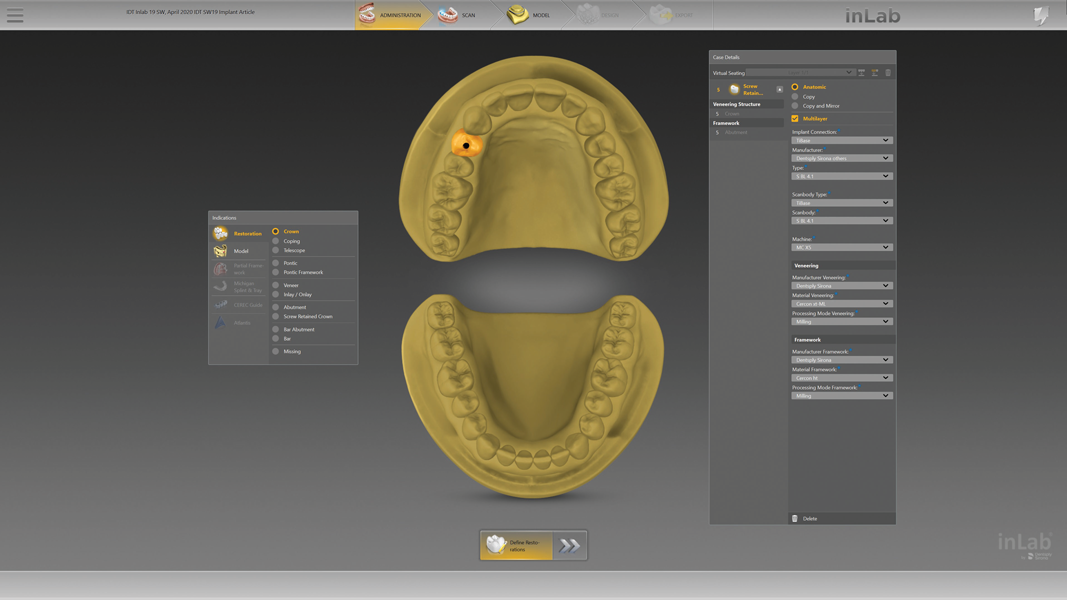1067x600 pixels.
Task: Select the Atlantis indication icon
Action: click(x=221, y=322)
